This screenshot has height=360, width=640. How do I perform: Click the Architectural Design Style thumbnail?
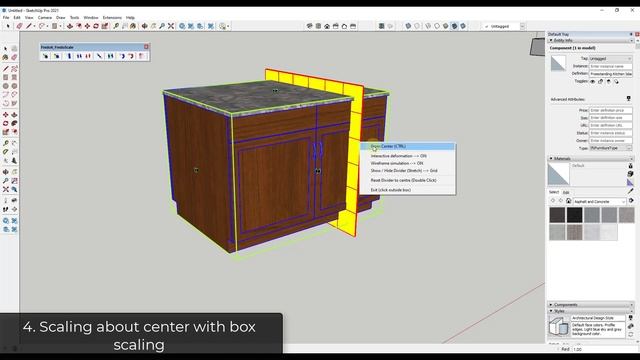pyautogui.click(x=558, y=327)
